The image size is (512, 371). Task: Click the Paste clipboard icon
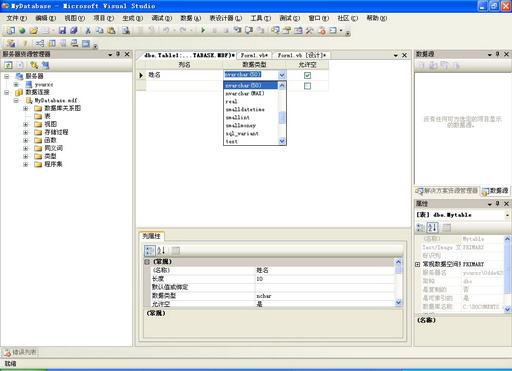[x=111, y=31]
